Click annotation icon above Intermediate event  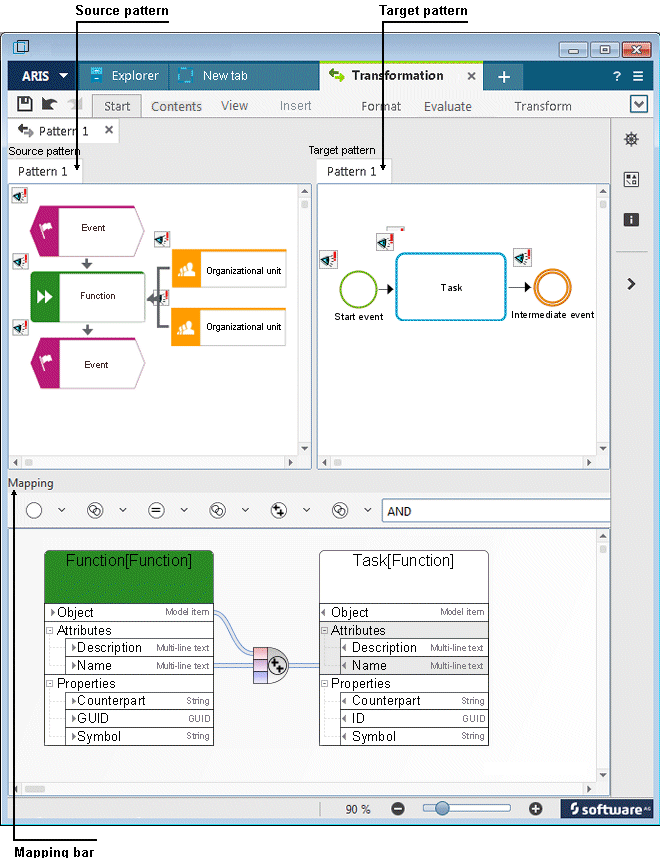[x=523, y=257]
